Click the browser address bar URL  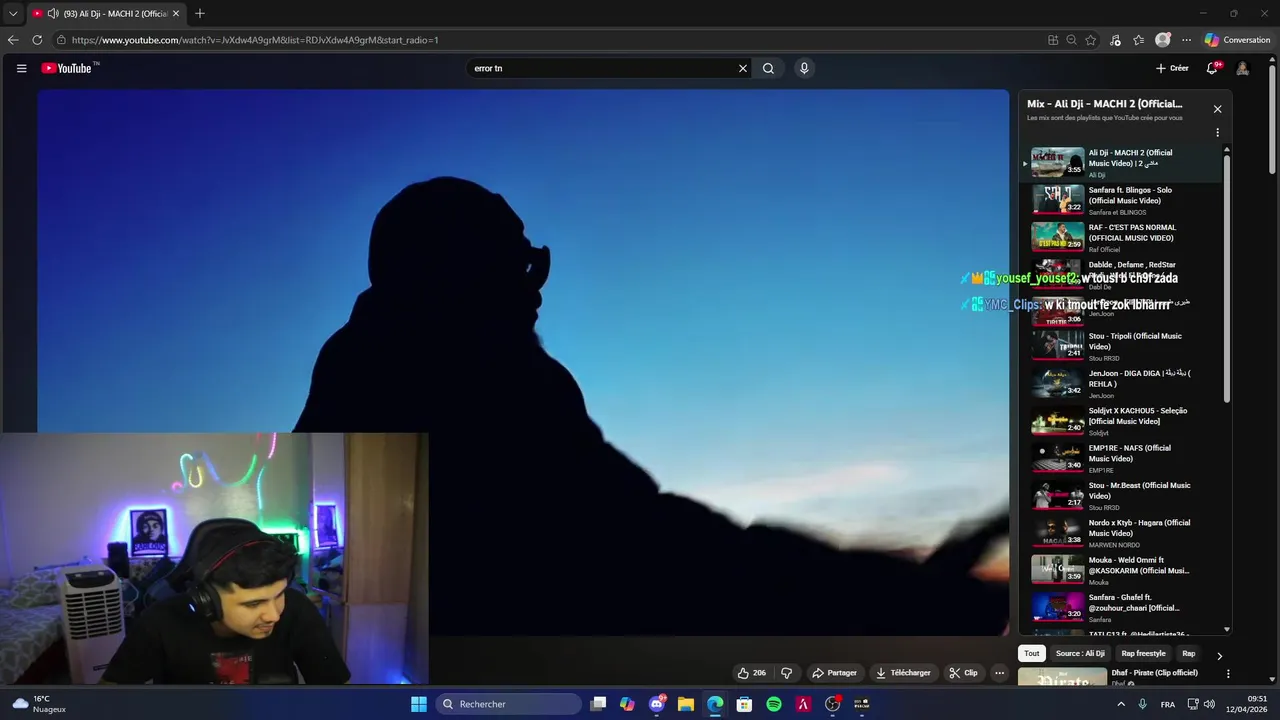pos(255,40)
